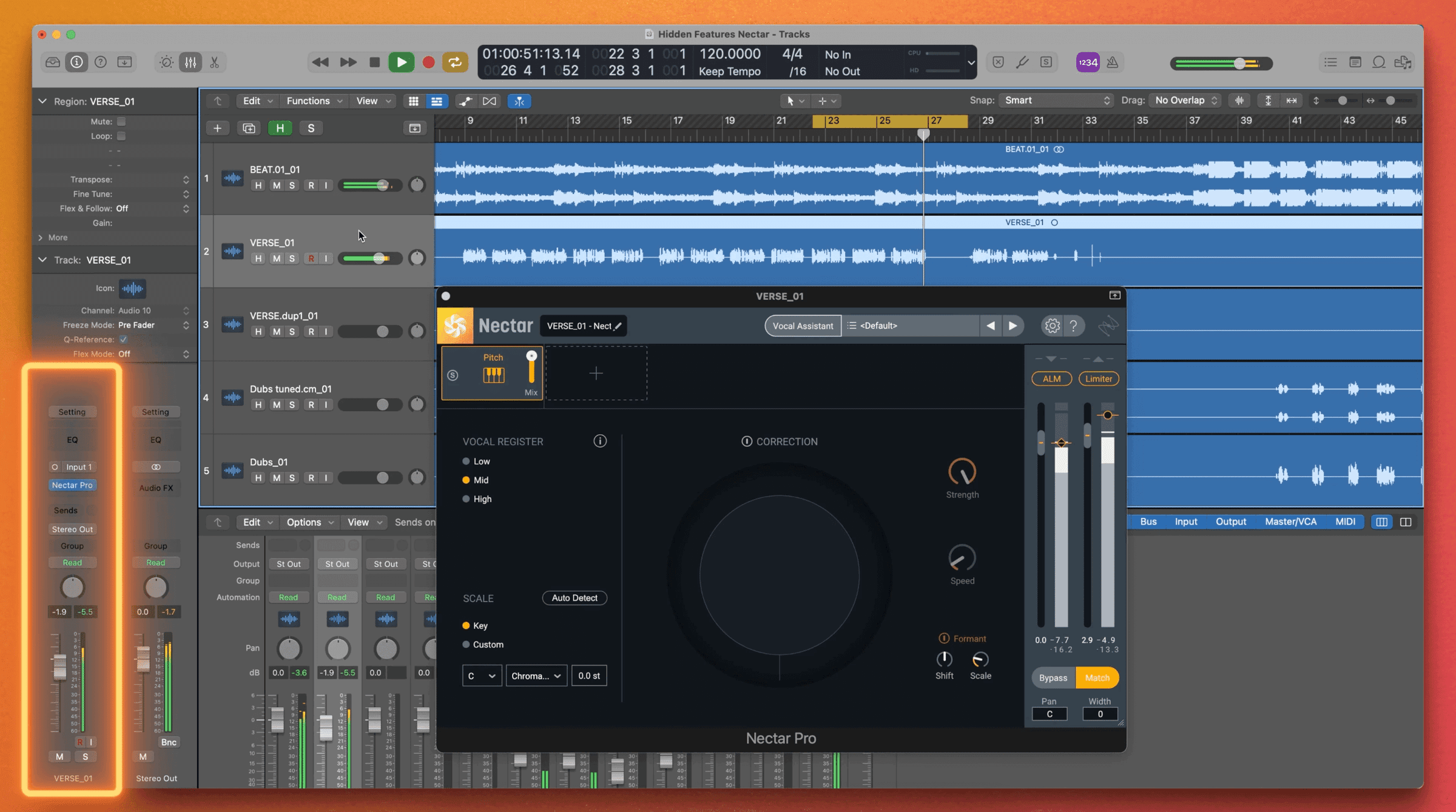Collapse the Region VERSE_01 section
Screen dimensions: 1456x812
42,101
